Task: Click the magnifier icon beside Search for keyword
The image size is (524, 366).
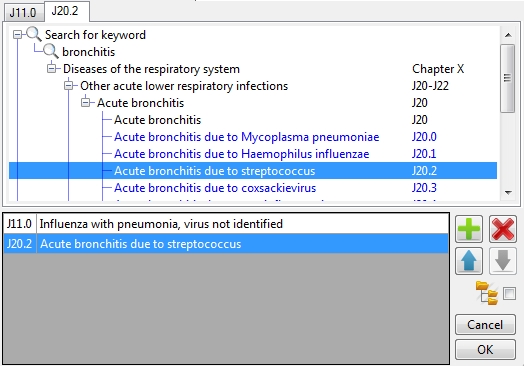Action: pyautogui.click(x=34, y=34)
